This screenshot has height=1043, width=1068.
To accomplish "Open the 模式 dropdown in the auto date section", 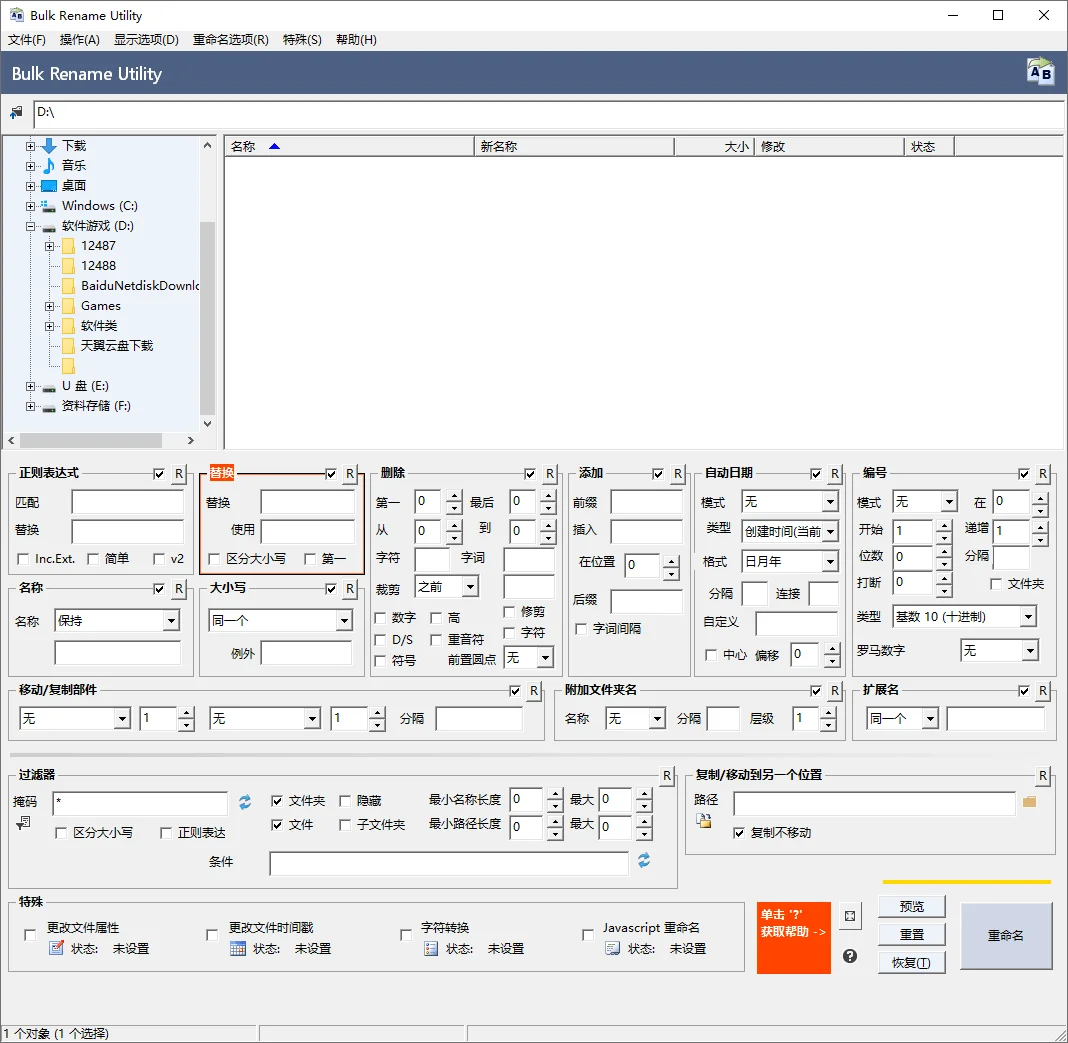I will [789, 501].
